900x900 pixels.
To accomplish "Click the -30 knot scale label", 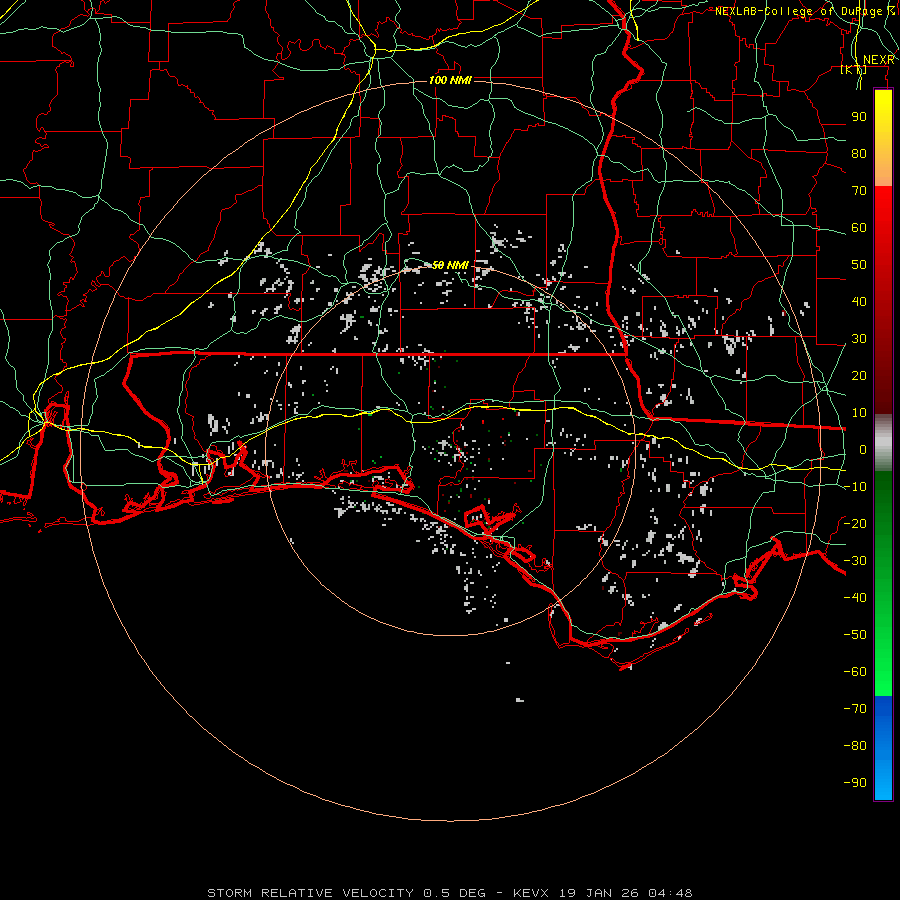I will pyautogui.click(x=855, y=561).
